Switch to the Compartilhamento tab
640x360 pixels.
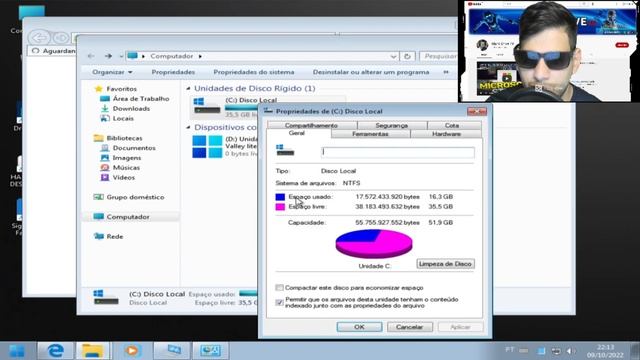(x=311, y=125)
